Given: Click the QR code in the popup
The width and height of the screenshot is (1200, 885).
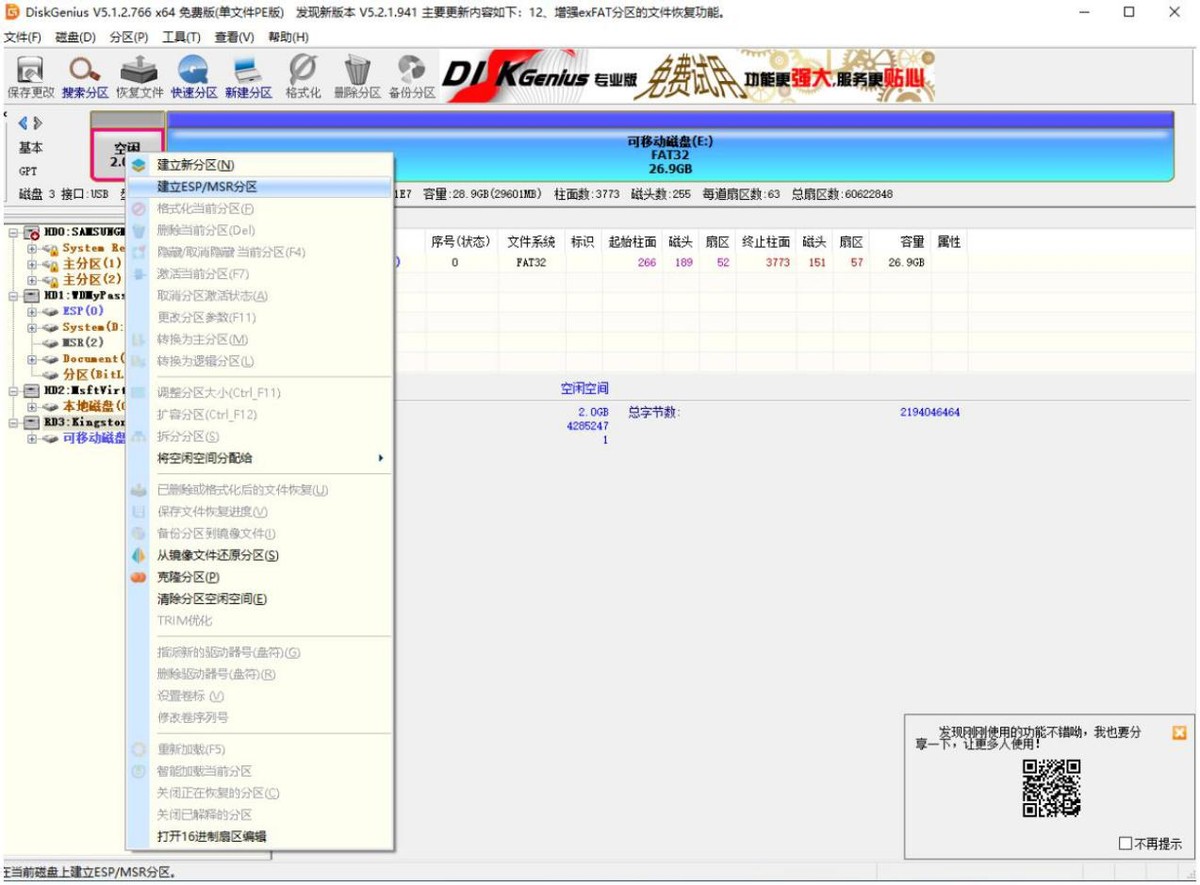Looking at the screenshot, I should pos(1052,790).
